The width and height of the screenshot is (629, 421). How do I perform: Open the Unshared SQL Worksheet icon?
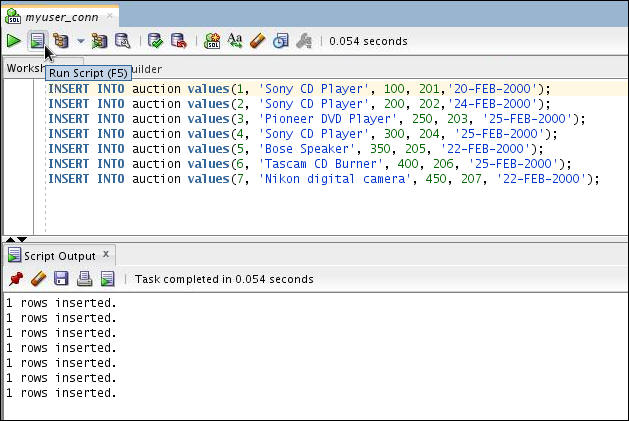pyautogui.click(x=212, y=41)
